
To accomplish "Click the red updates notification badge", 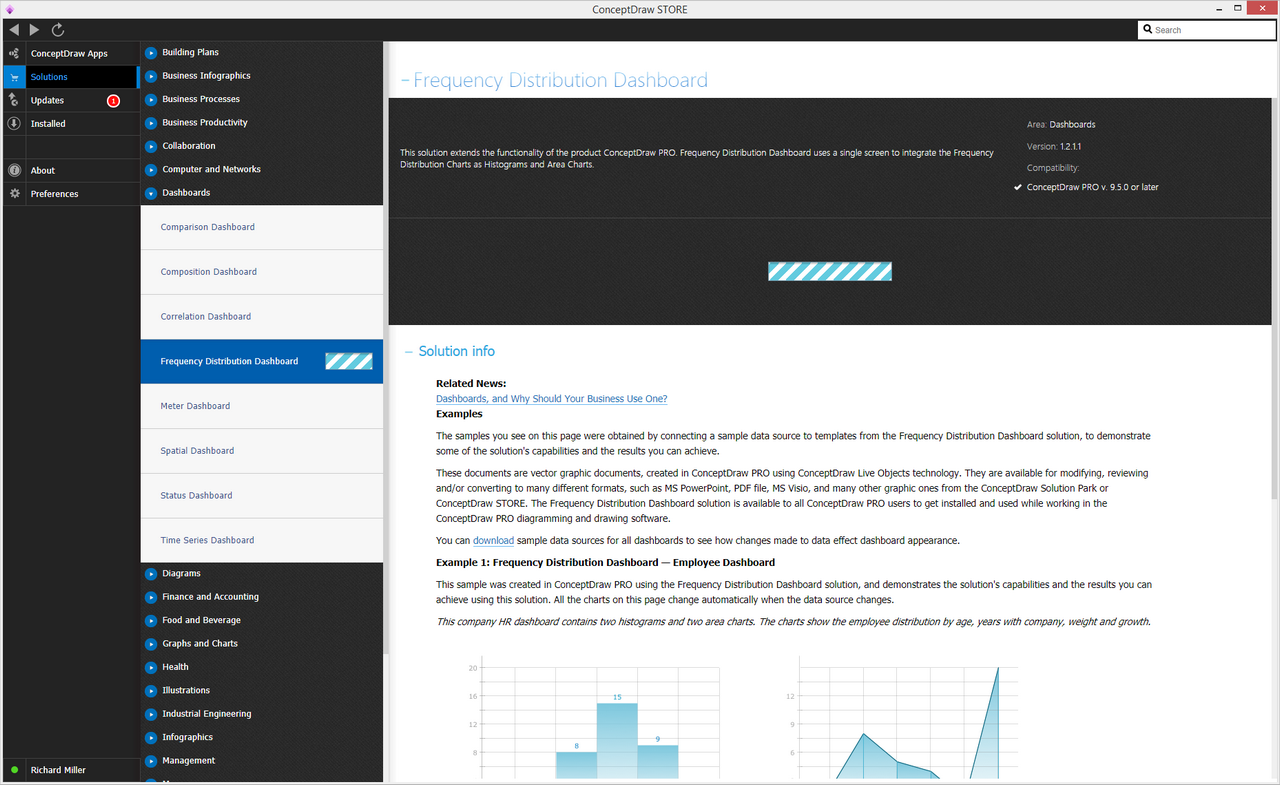I will coord(113,101).
